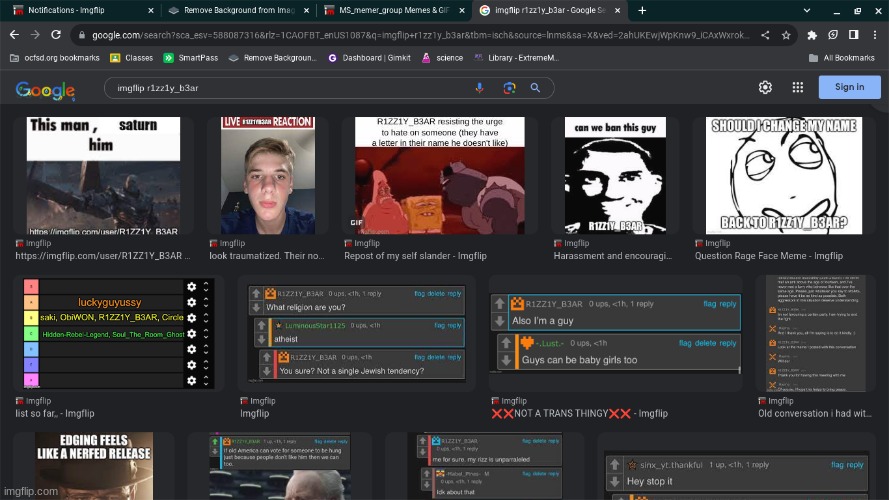Open a new browser tab
Image resolution: width=889 pixels, height=500 pixels.
pos(642,10)
